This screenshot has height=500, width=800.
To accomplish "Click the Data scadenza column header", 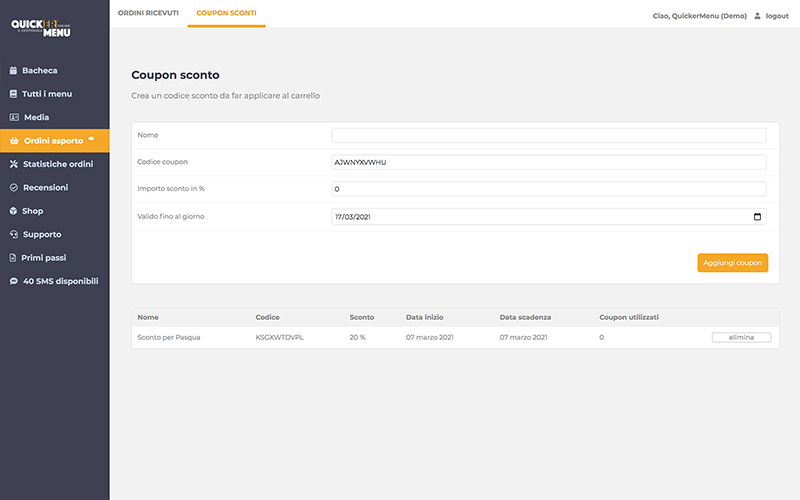I will 525,317.
